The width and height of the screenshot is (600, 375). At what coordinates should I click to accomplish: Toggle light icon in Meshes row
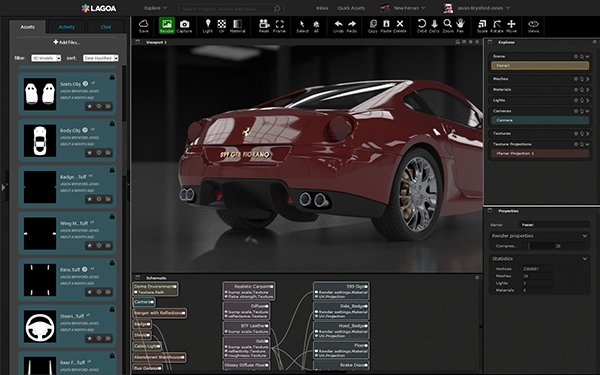(x=582, y=79)
